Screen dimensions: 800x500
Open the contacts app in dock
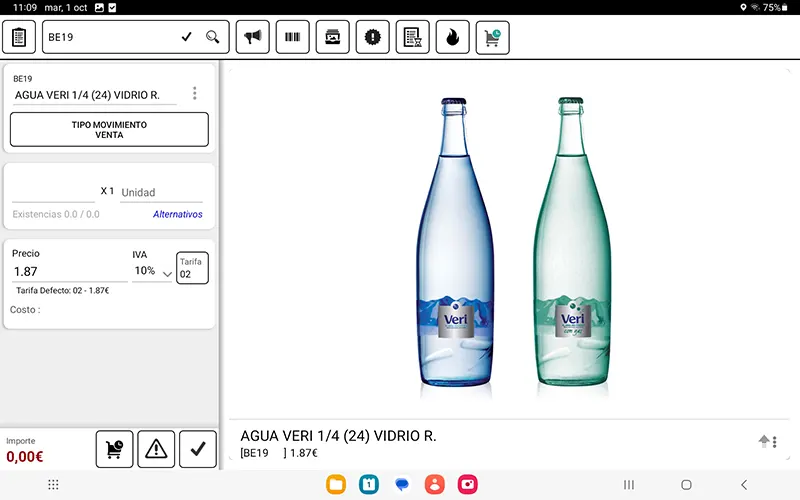(435, 484)
